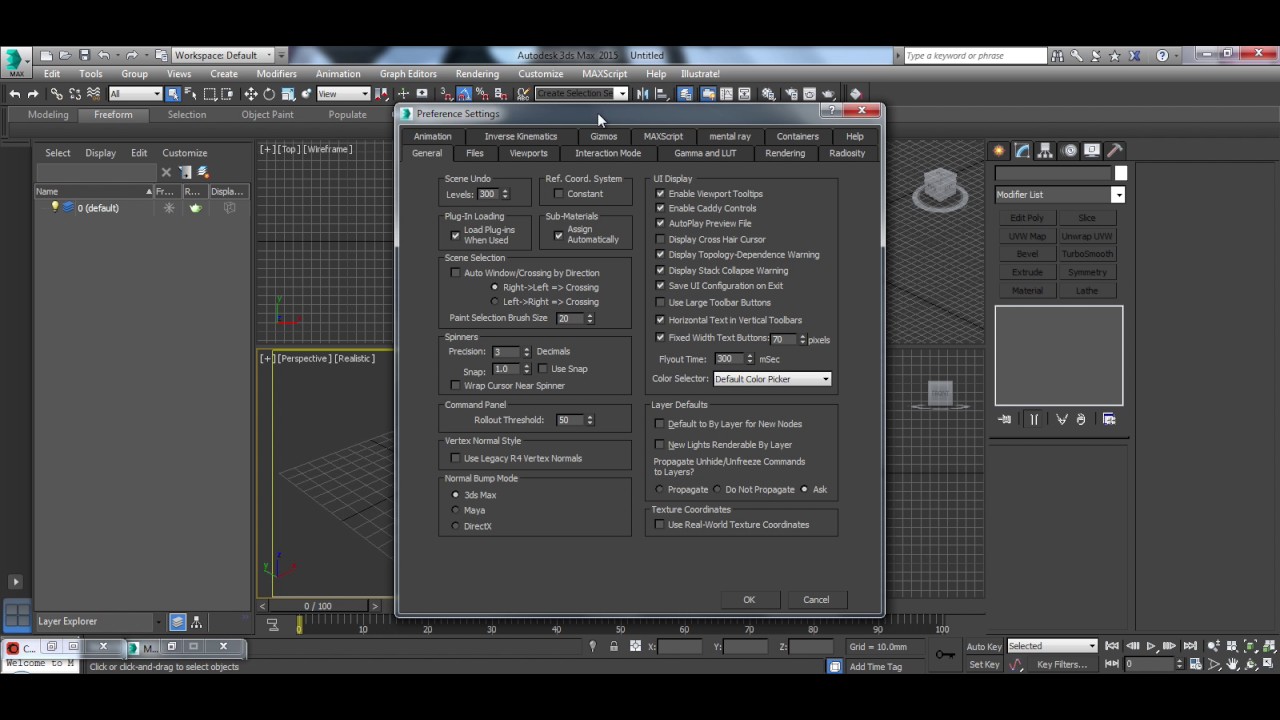Screen dimensions: 1280x720
Task: Open the Create Selection Set dropdown
Action: click(581, 94)
